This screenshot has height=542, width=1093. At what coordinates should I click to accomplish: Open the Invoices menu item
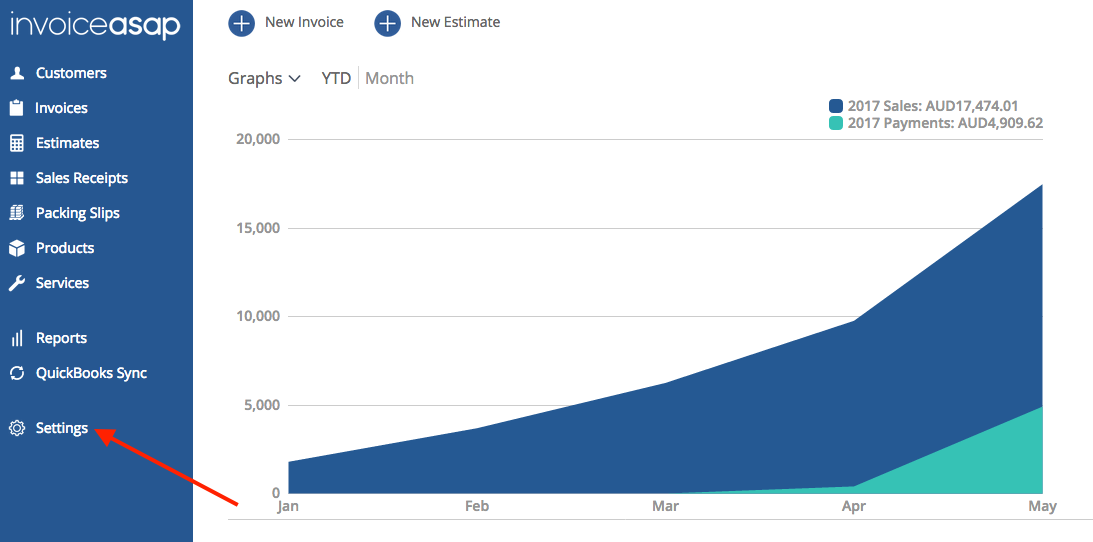coord(61,108)
